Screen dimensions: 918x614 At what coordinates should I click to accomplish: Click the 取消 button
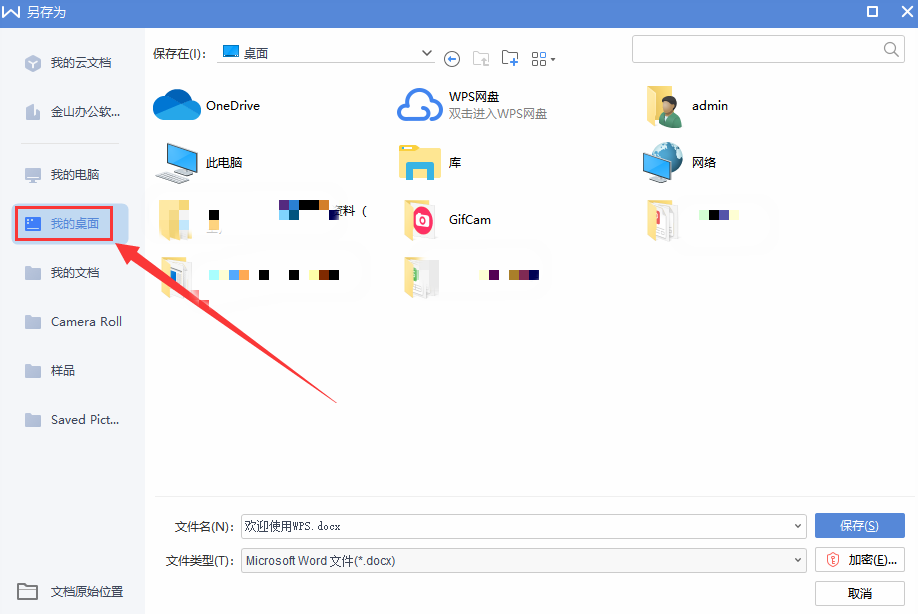coord(859,594)
